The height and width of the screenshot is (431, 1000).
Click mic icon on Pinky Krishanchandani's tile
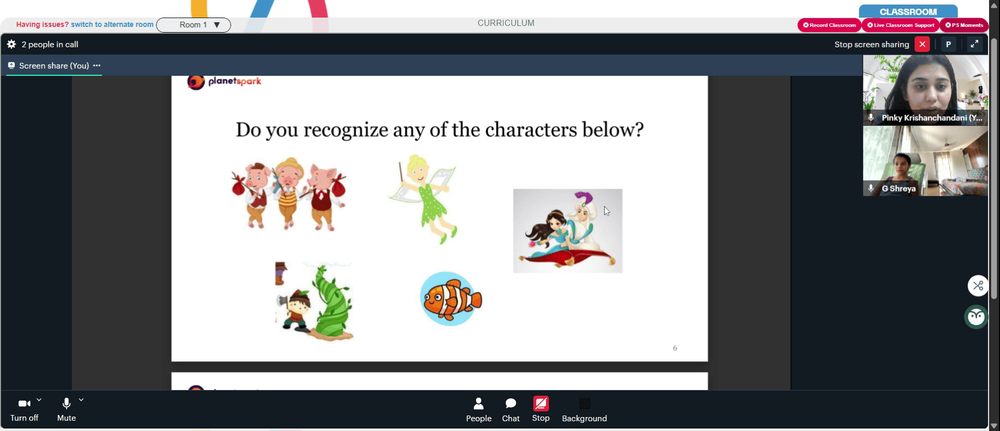(871, 118)
